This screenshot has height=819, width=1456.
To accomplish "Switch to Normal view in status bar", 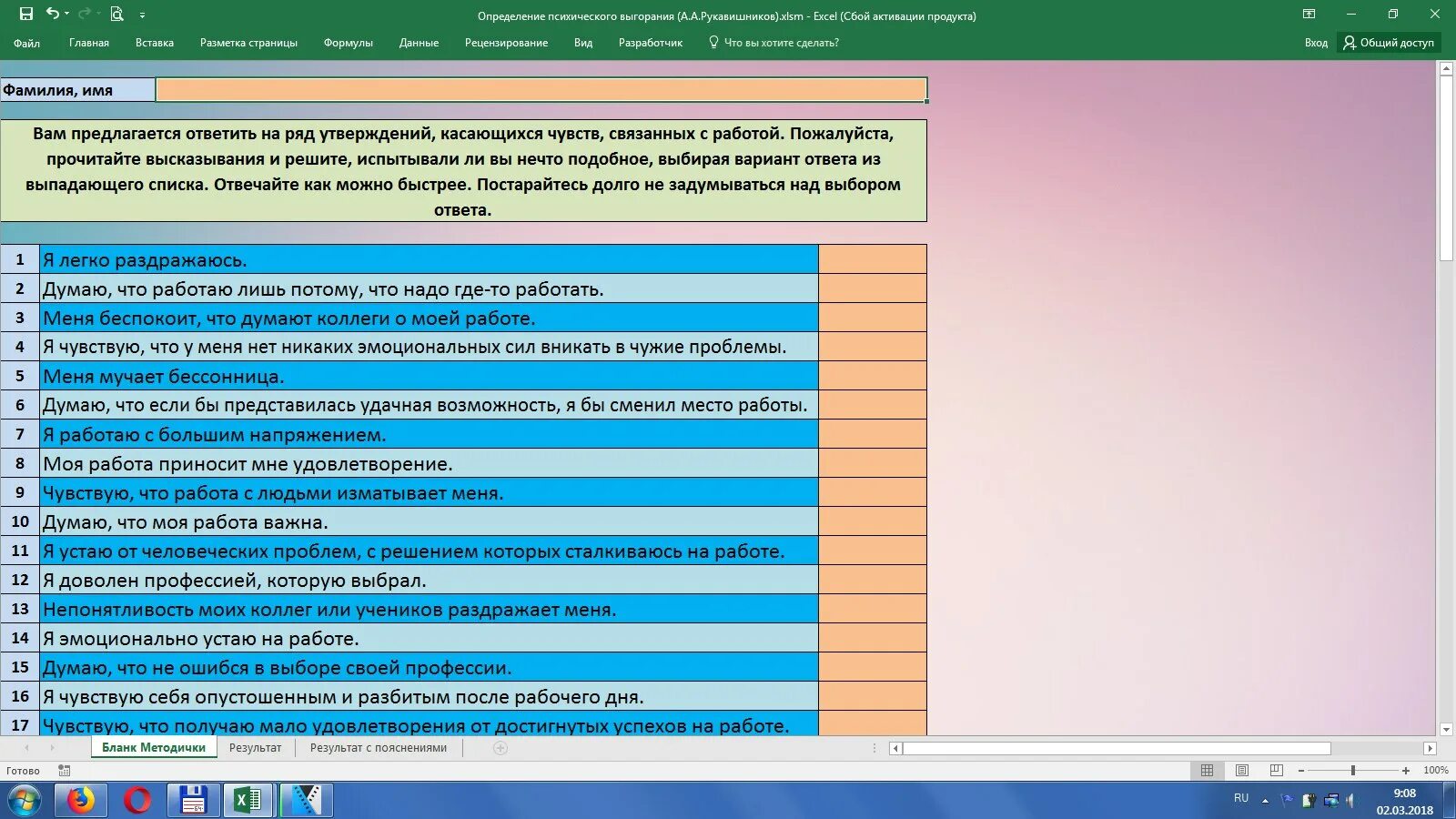I will [x=1207, y=771].
